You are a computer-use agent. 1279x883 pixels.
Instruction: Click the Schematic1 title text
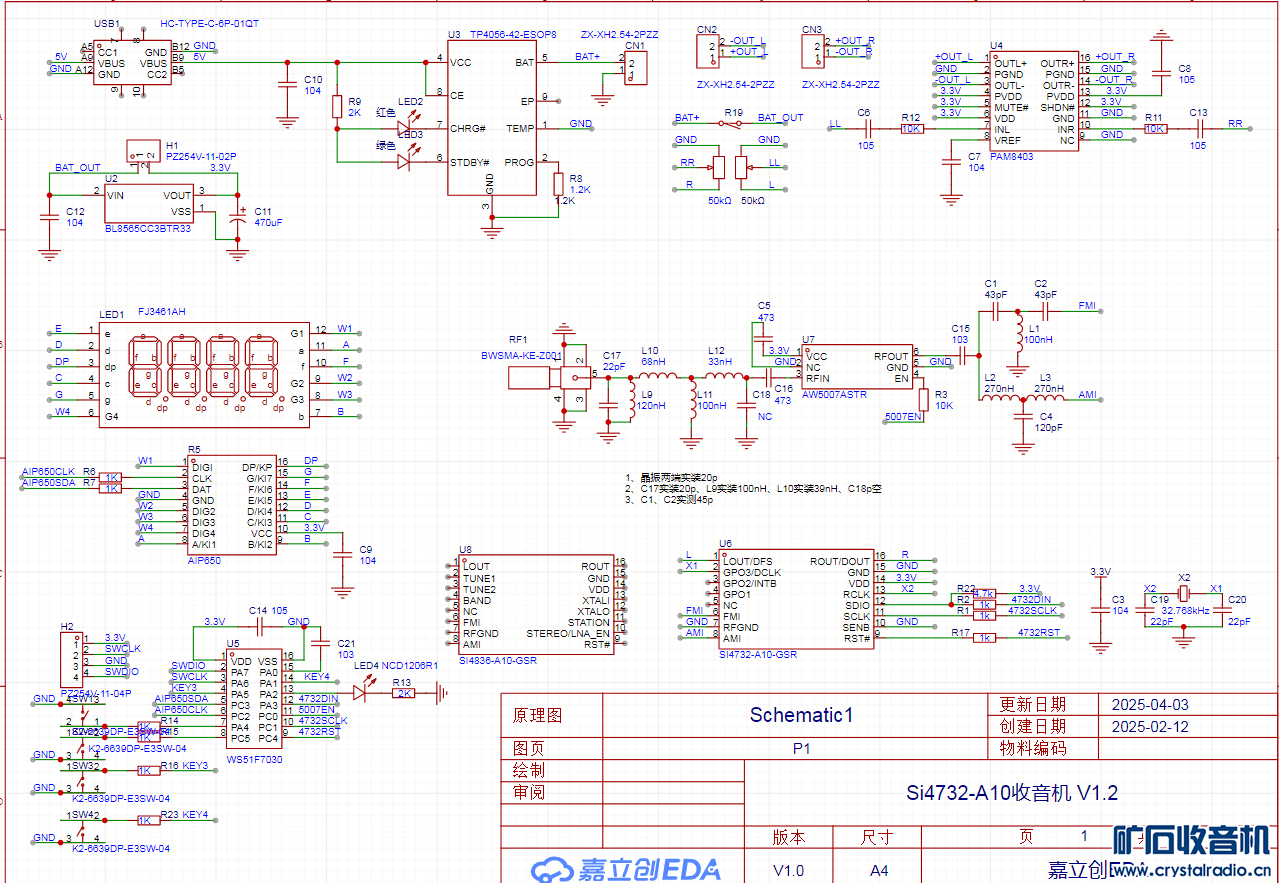pos(801,715)
